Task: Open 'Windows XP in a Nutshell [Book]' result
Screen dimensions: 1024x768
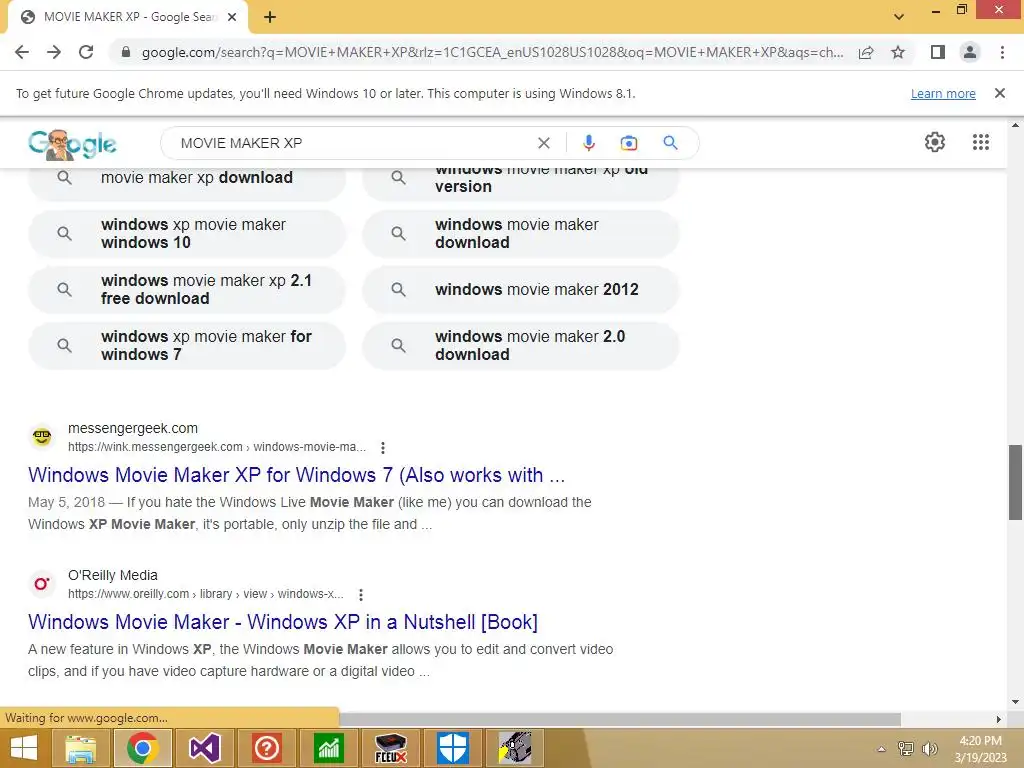Action: click(x=283, y=622)
